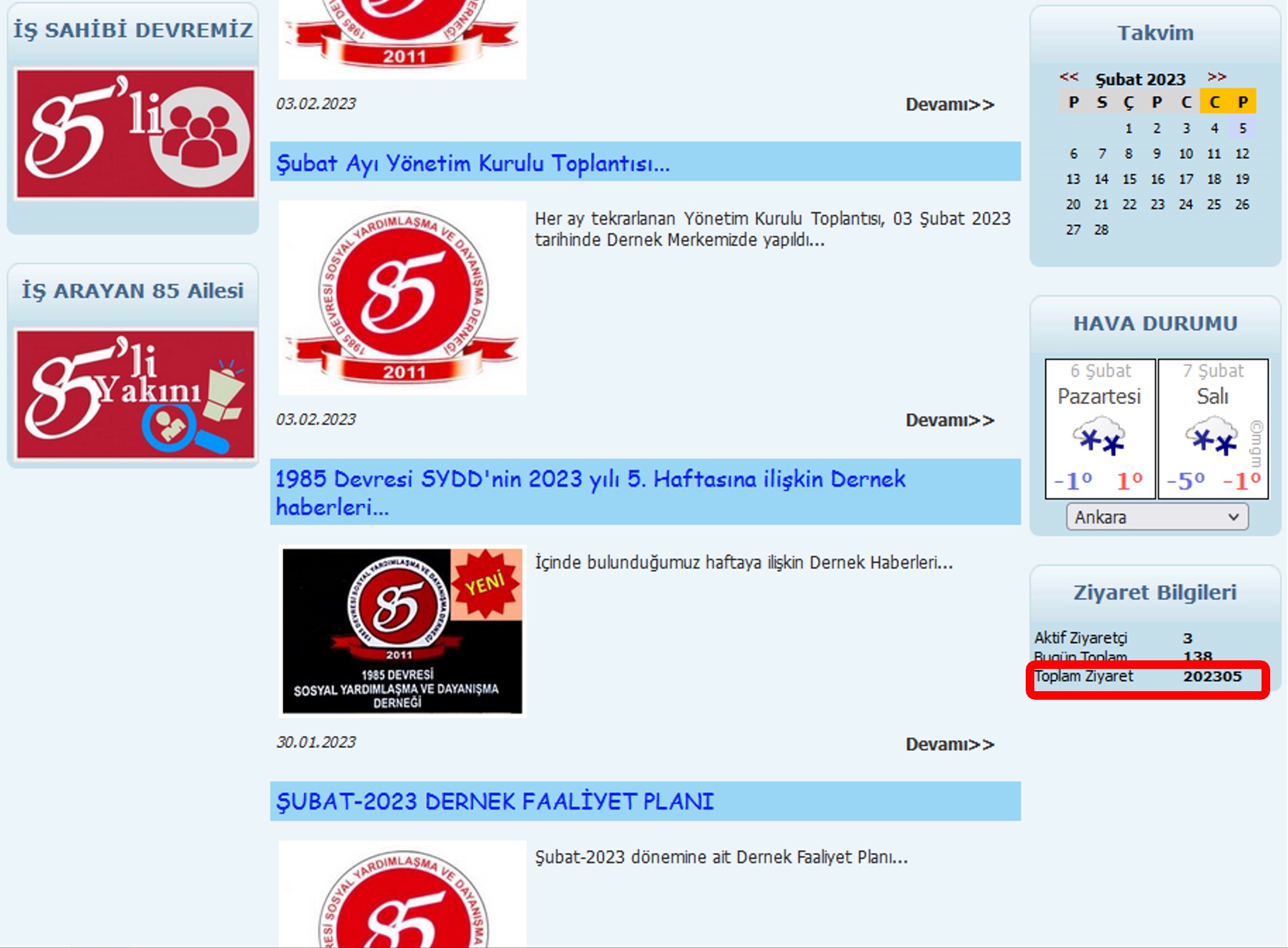
Task: Select day 3 in the calendar
Action: pos(1186,128)
